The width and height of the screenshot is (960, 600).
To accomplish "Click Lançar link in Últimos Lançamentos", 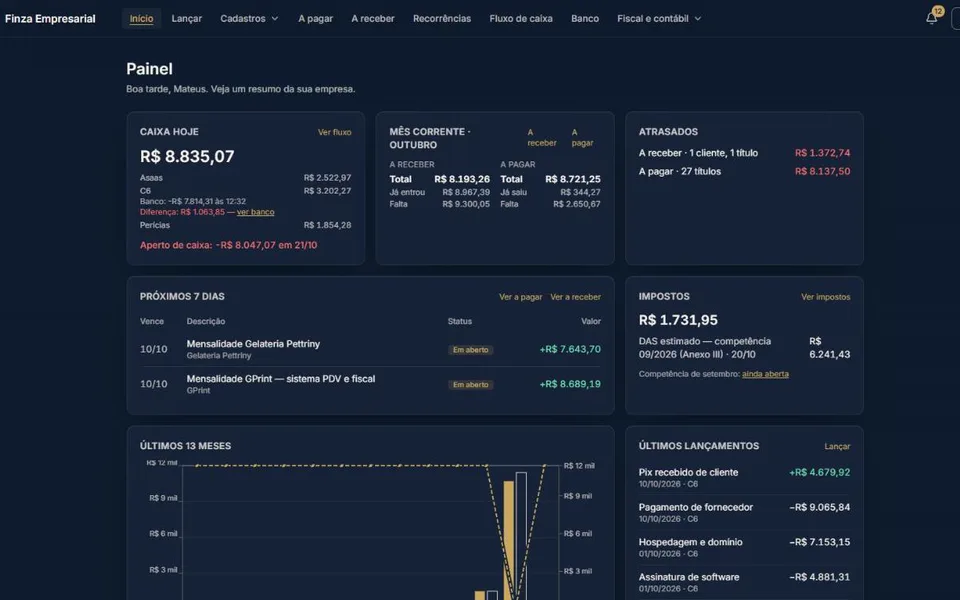I will (837, 446).
